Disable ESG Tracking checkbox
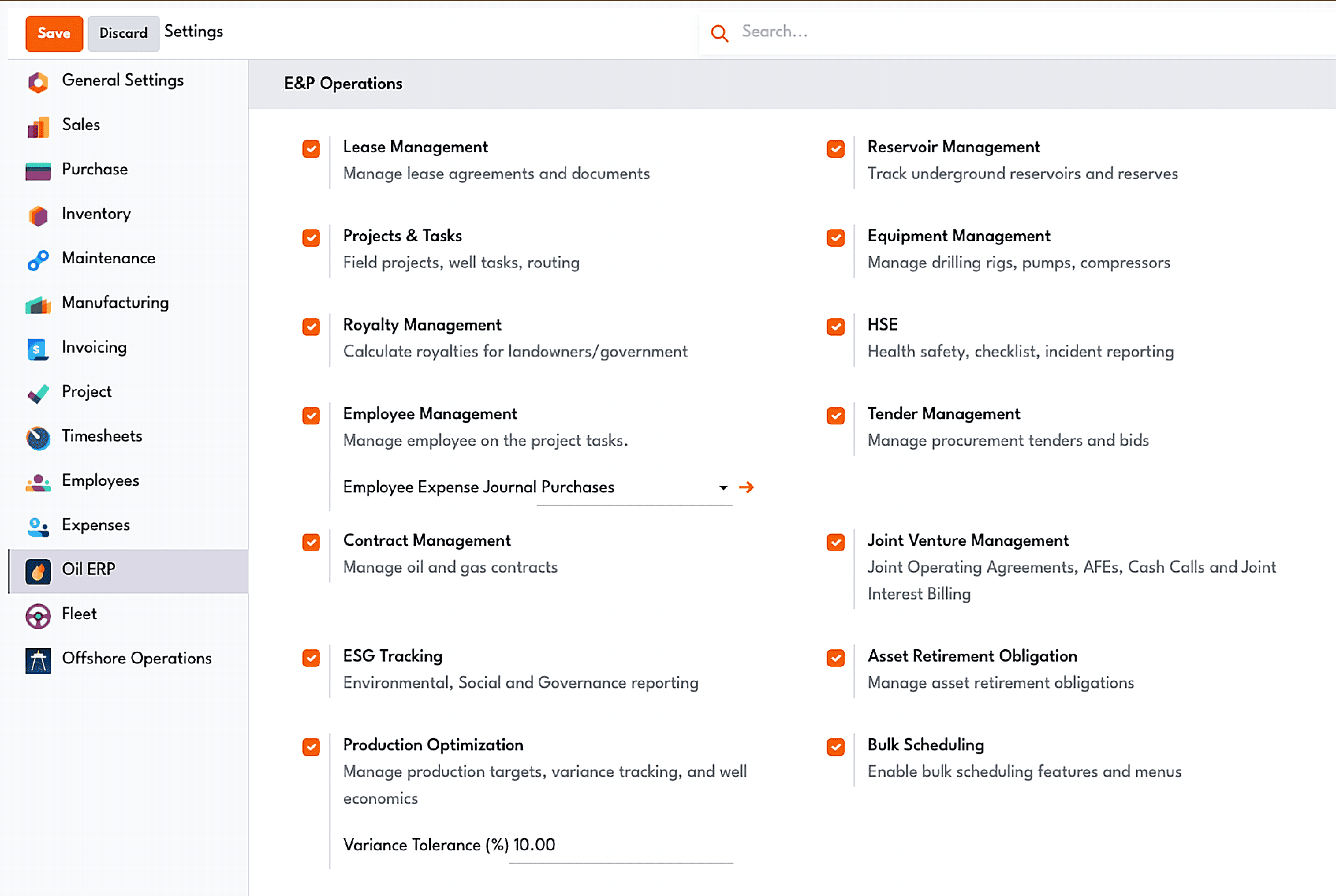 point(311,658)
